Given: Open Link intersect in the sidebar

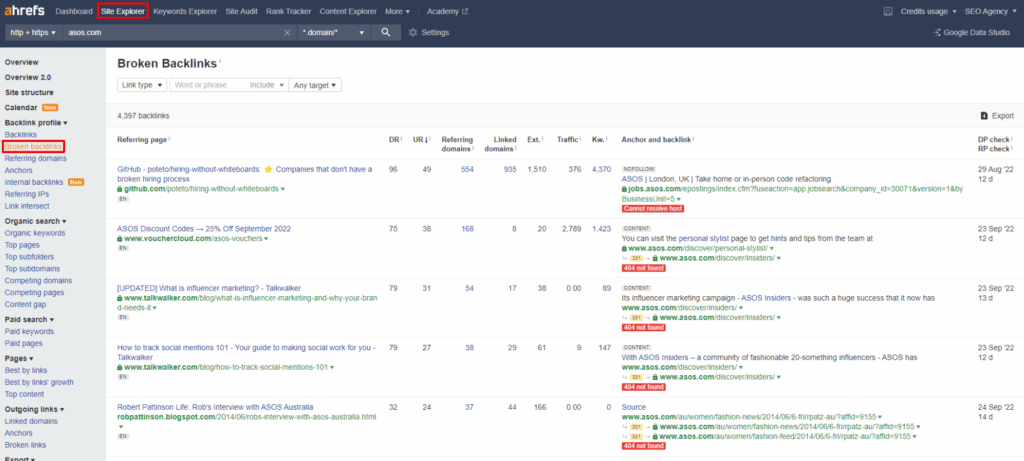Looking at the screenshot, I should (26, 206).
